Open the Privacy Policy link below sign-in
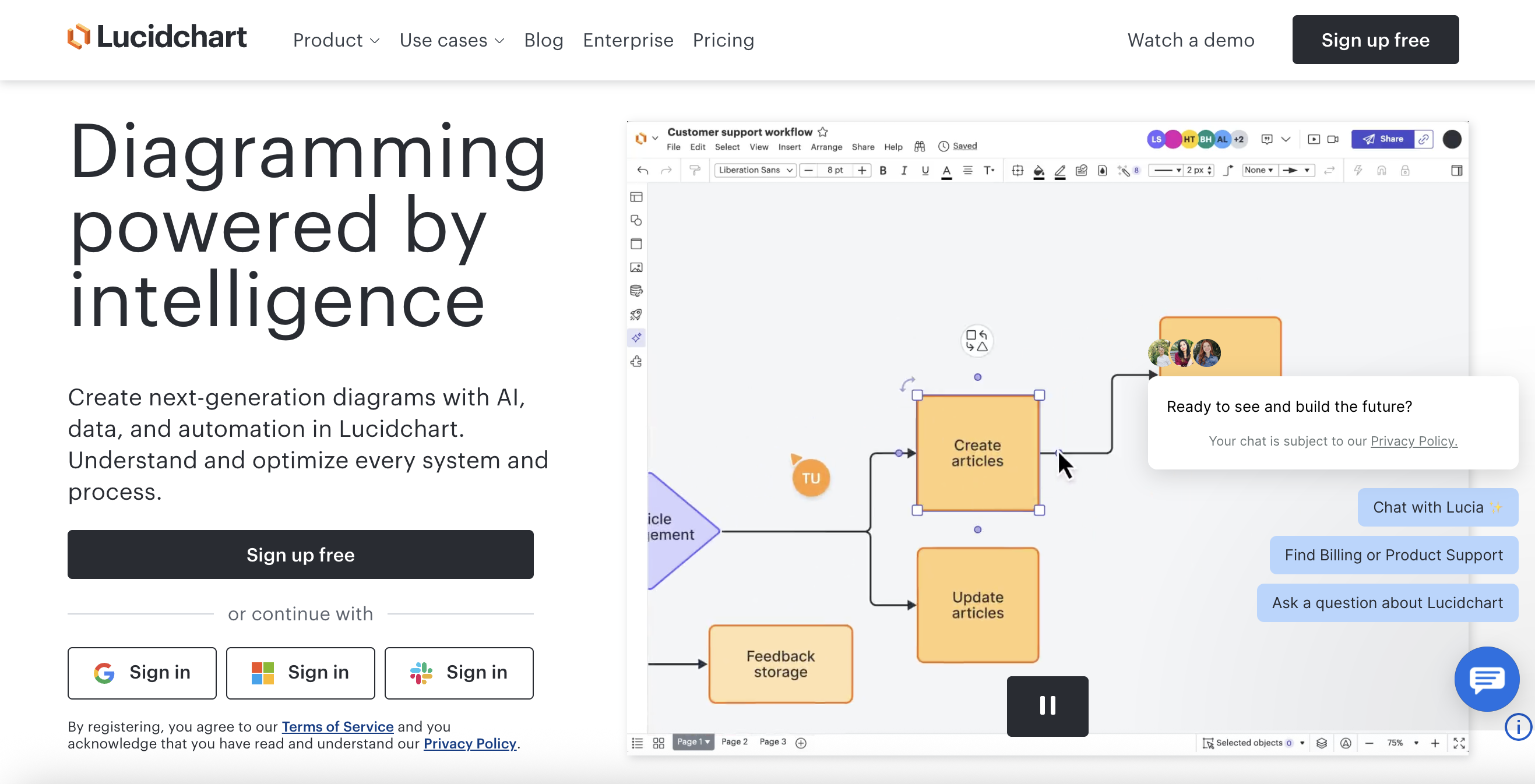Image resolution: width=1535 pixels, height=784 pixels. click(470, 743)
